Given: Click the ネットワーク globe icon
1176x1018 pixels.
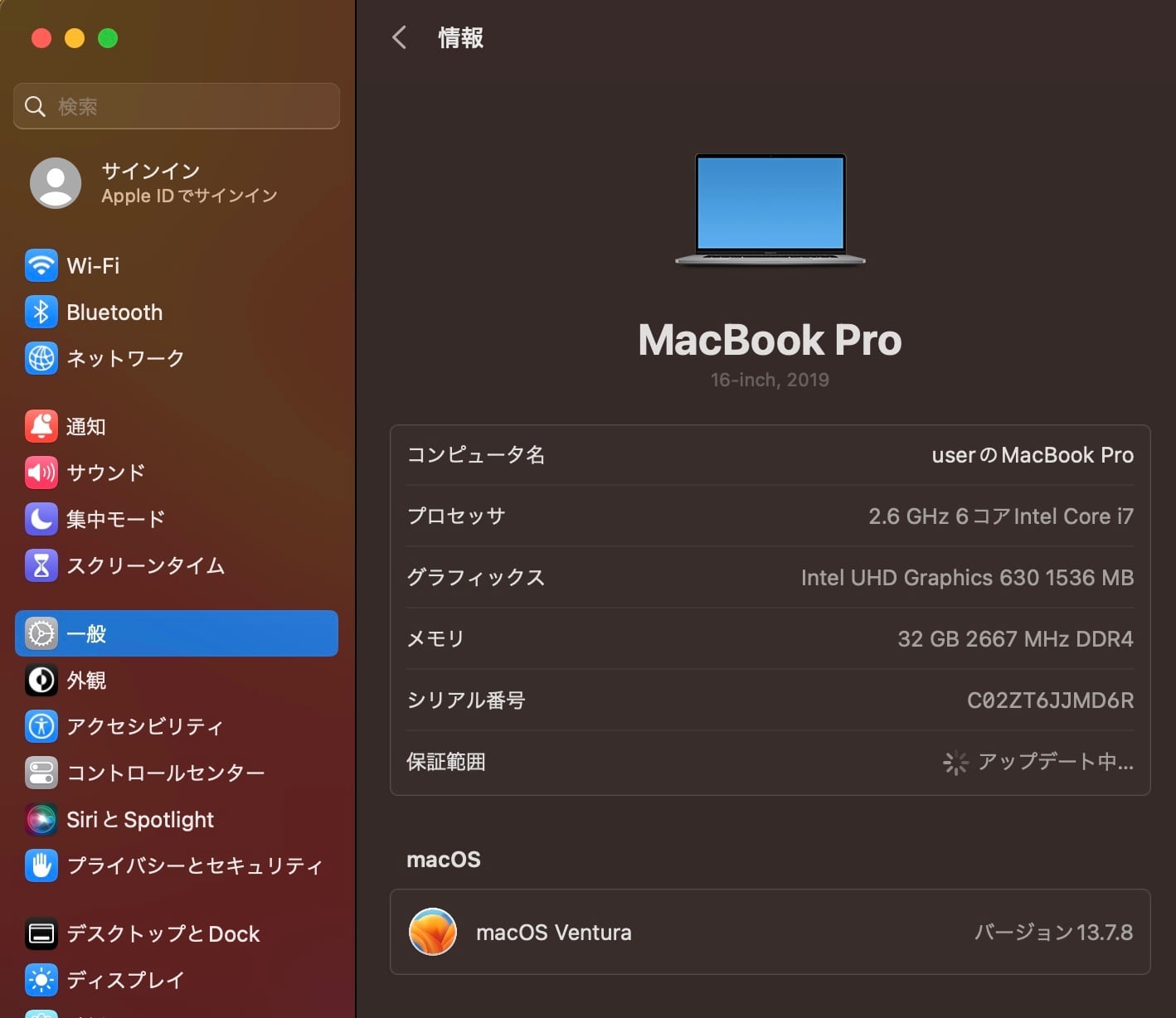Looking at the screenshot, I should tap(41, 359).
